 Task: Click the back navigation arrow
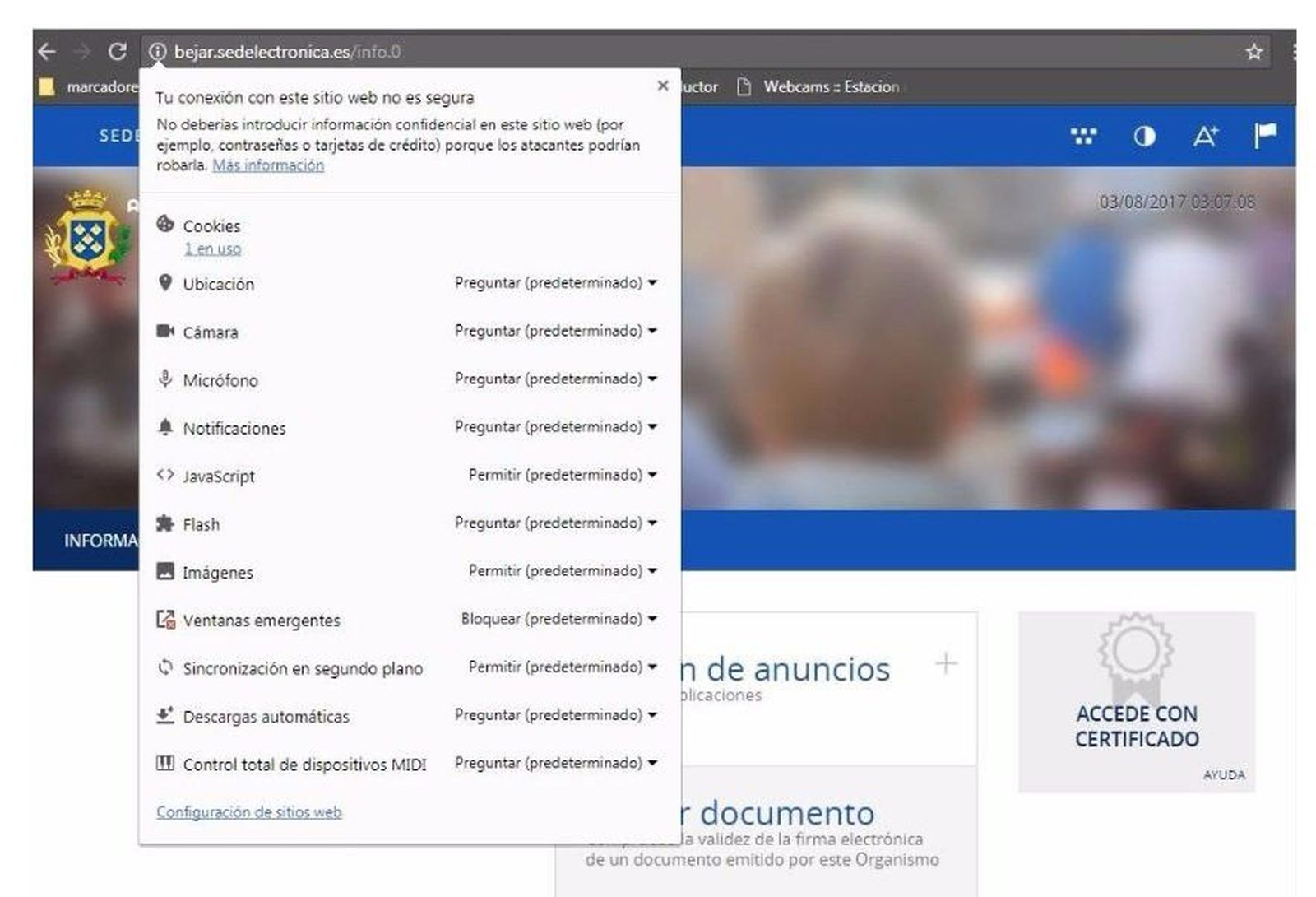(47, 51)
